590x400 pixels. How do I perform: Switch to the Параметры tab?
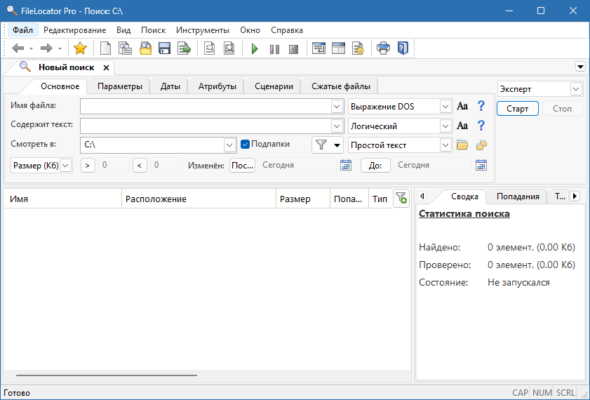pos(120,86)
